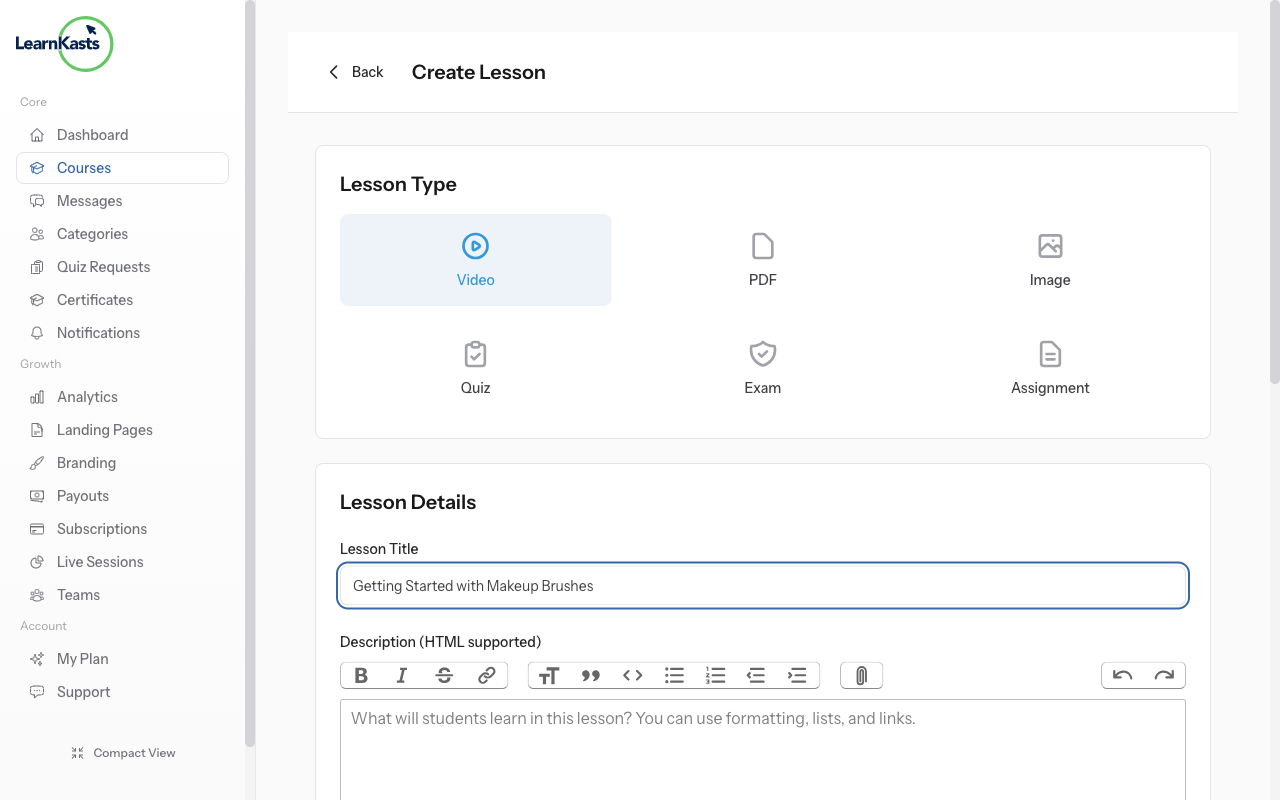Viewport: 1280px width, 800px height.
Task: Open Quiz Requests in the sidebar
Action: [x=102, y=266]
